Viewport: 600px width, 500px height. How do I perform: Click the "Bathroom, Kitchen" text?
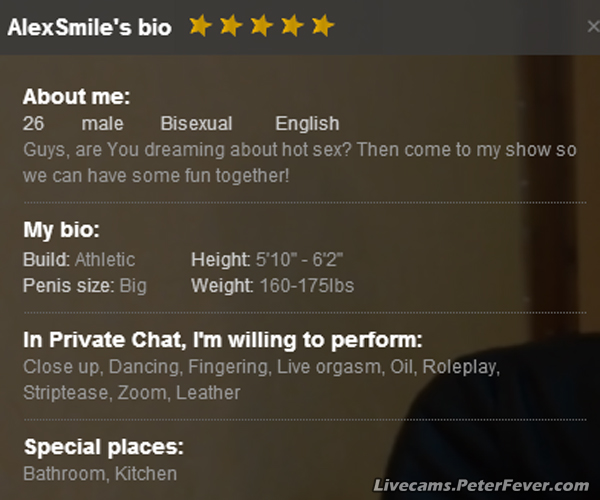point(100,473)
